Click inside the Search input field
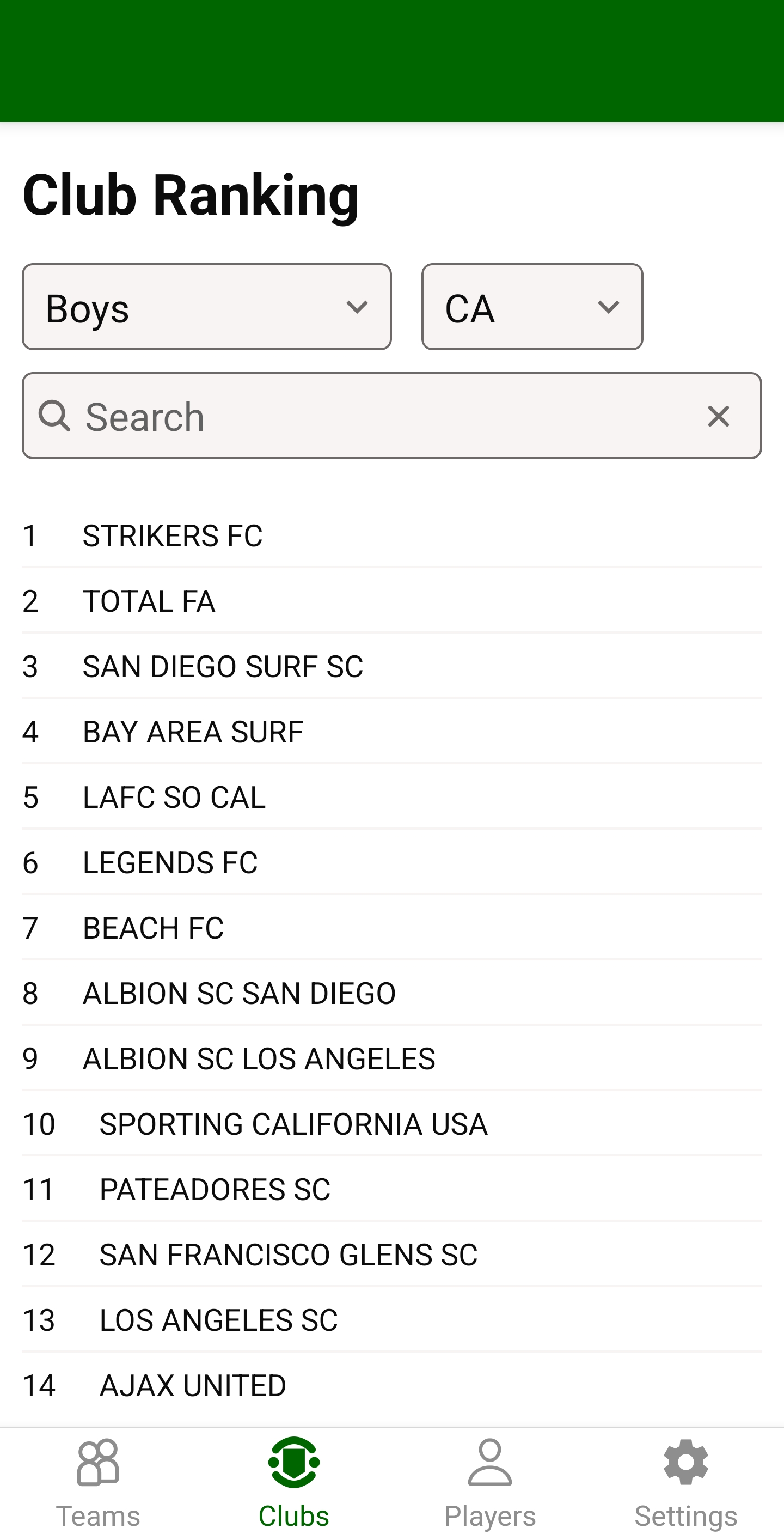This screenshot has height=1534, width=784. pos(381,416)
